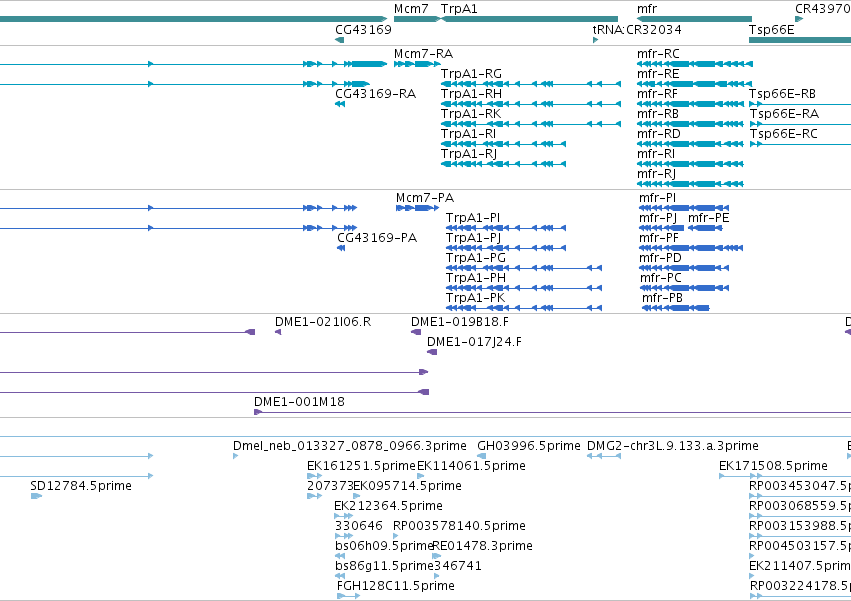The height and width of the screenshot is (601, 851).
Task: Open the CG43169 gene label
Action: (363, 29)
